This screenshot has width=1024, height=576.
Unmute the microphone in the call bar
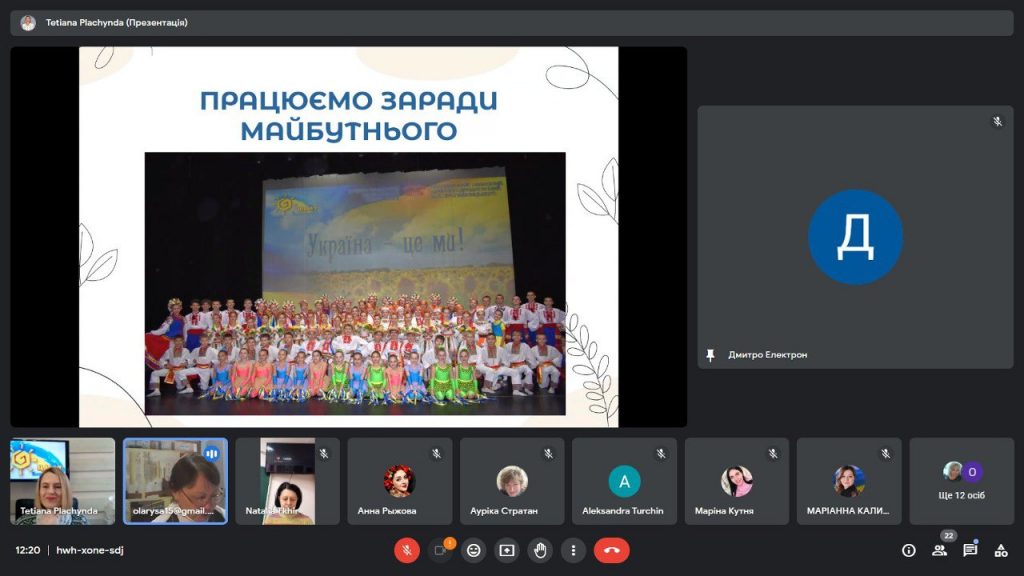[407, 550]
